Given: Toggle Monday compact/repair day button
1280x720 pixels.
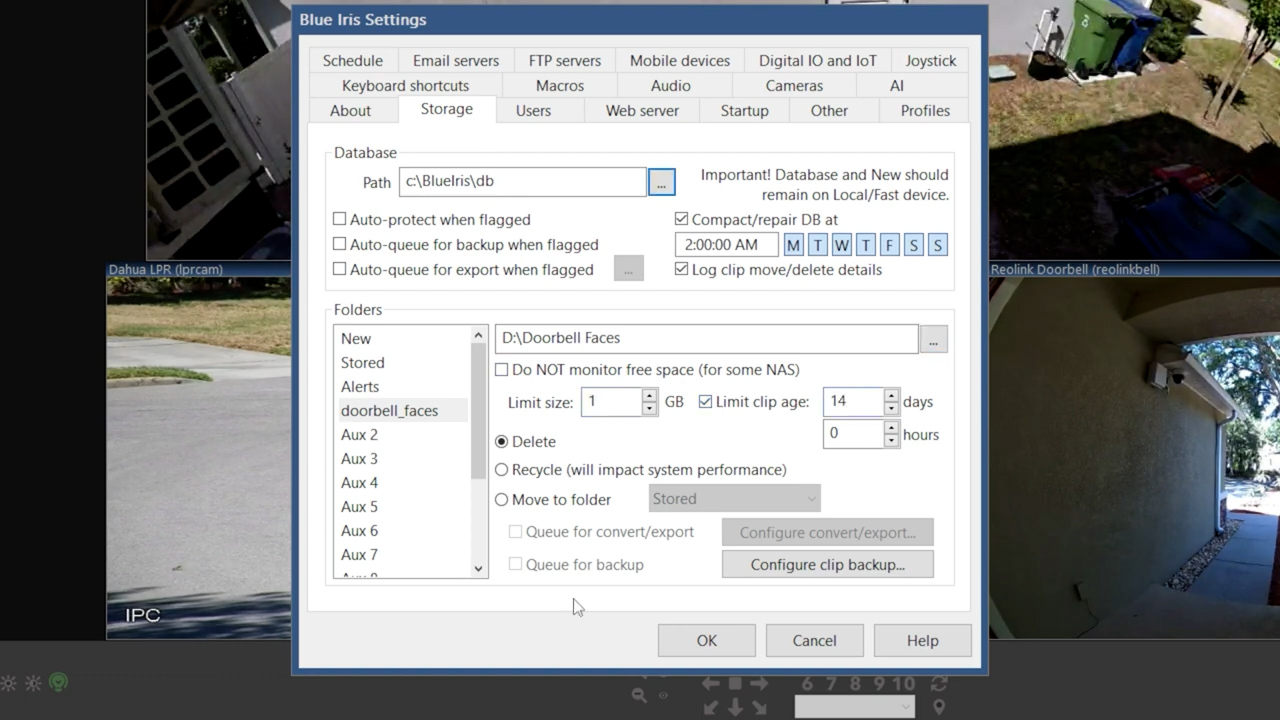Looking at the screenshot, I should tap(793, 245).
